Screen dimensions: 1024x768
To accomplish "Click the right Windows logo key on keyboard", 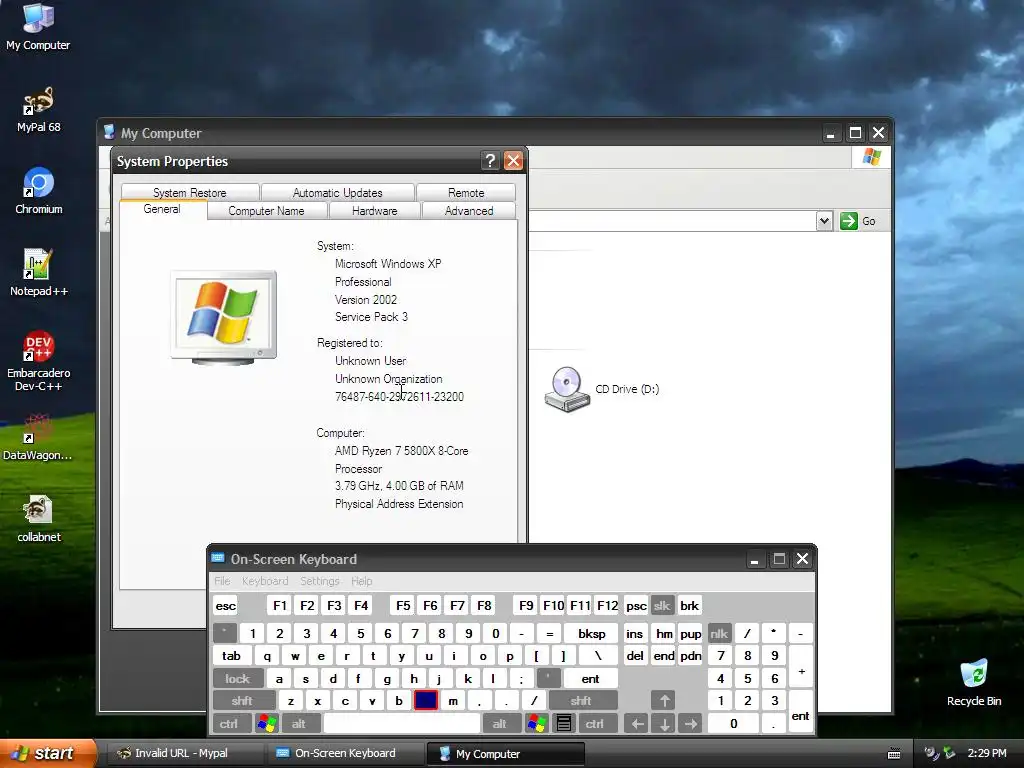I will [537, 724].
